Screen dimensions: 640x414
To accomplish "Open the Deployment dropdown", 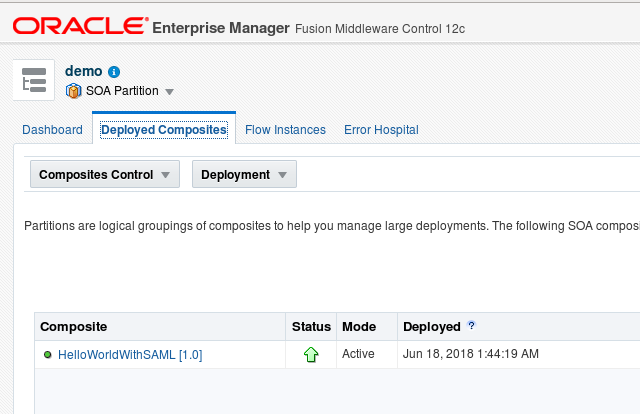I will click(x=244, y=174).
